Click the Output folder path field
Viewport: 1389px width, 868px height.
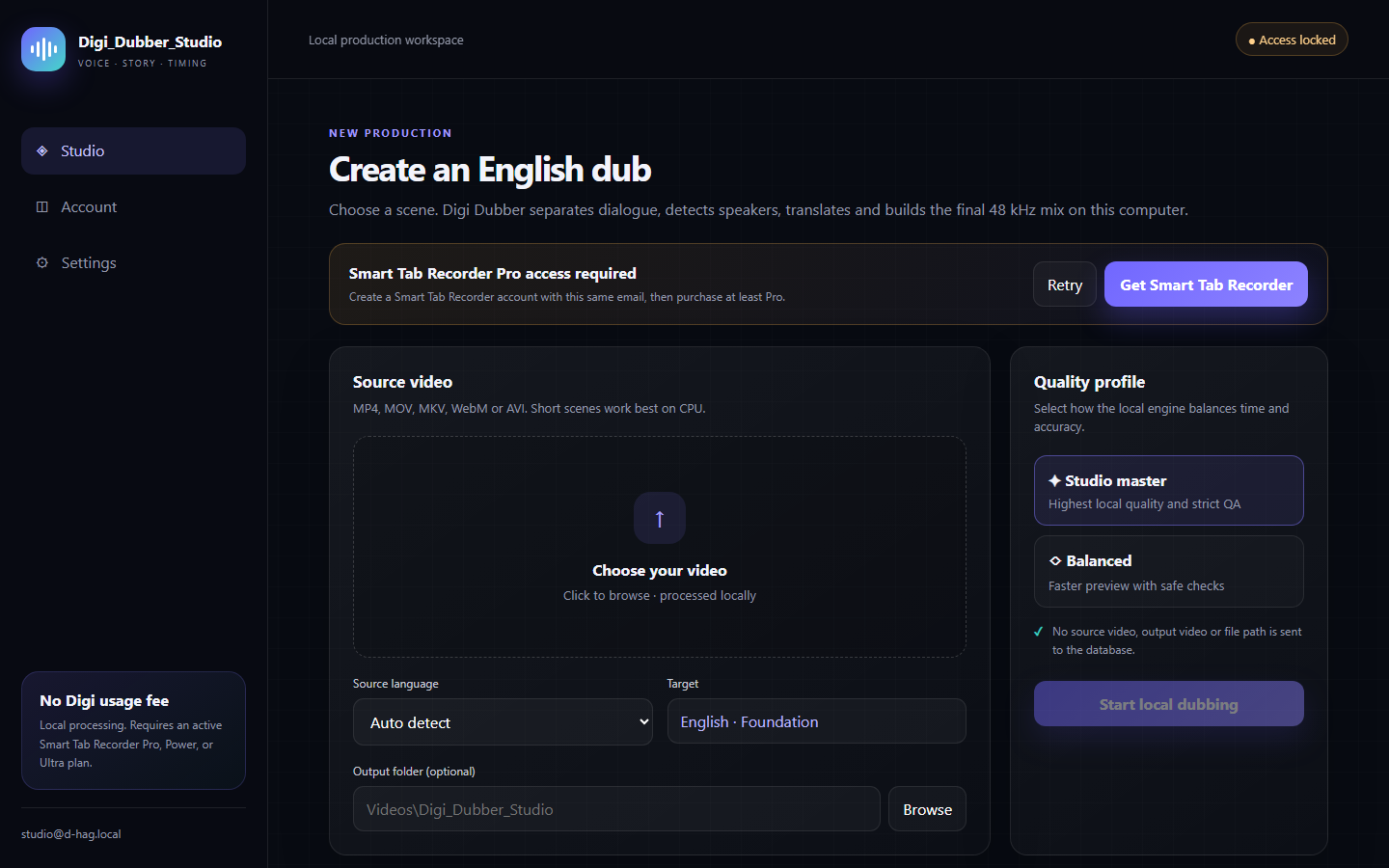616,809
